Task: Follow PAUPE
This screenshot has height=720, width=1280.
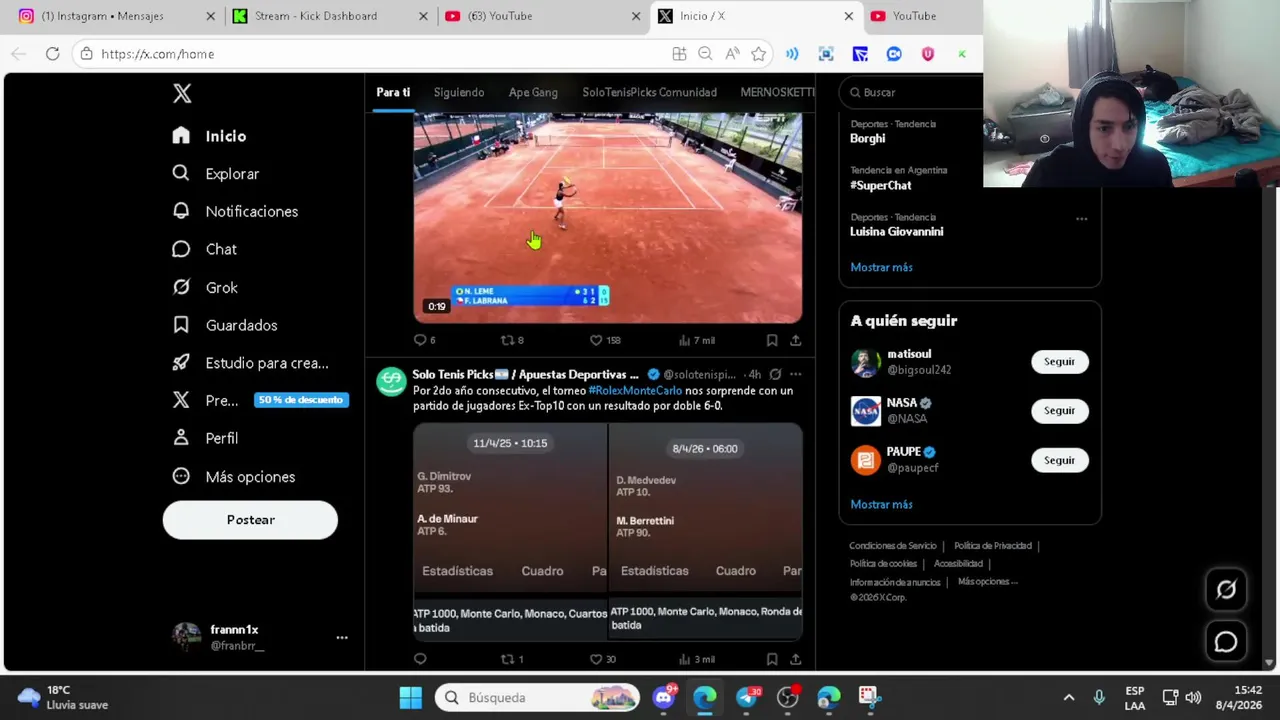Action: pyautogui.click(x=1059, y=460)
